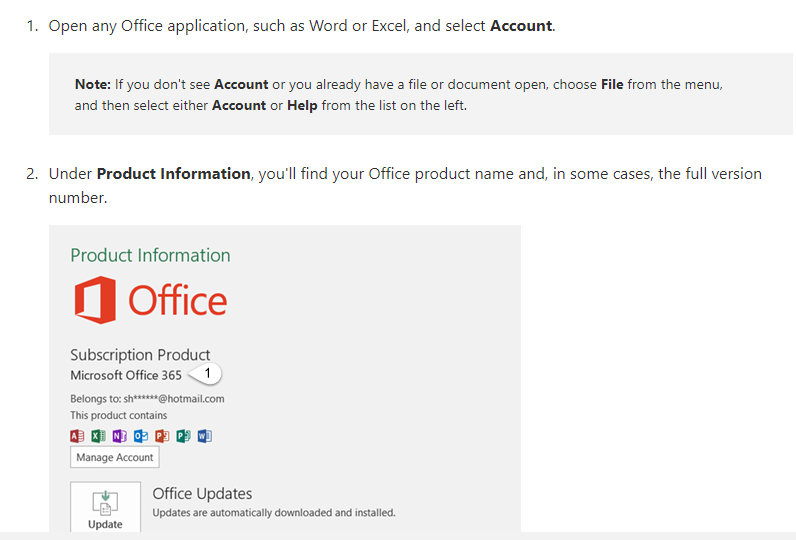This screenshot has height=540, width=796.
Task: Click the Belongs to email line
Action: pyautogui.click(x=147, y=399)
